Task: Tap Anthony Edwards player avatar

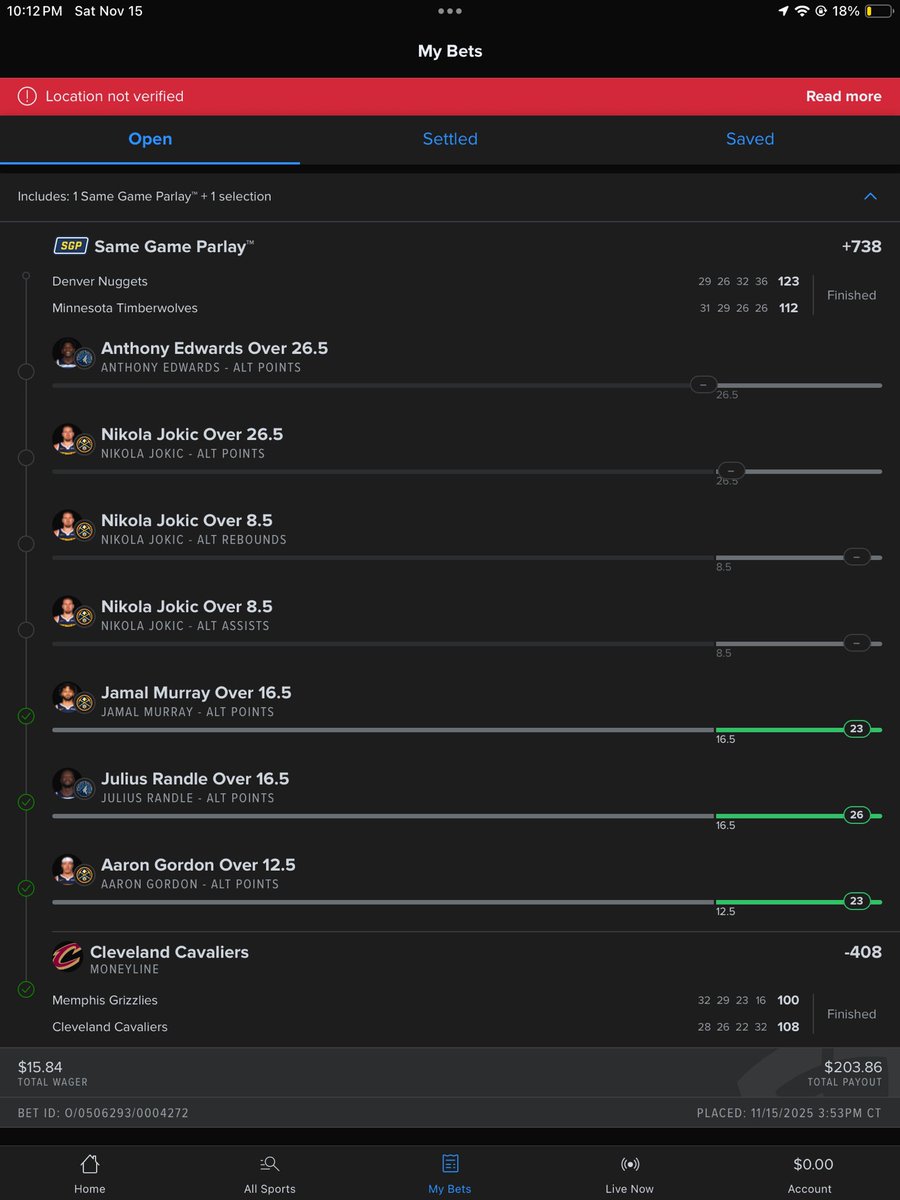Action: tap(73, 354)
